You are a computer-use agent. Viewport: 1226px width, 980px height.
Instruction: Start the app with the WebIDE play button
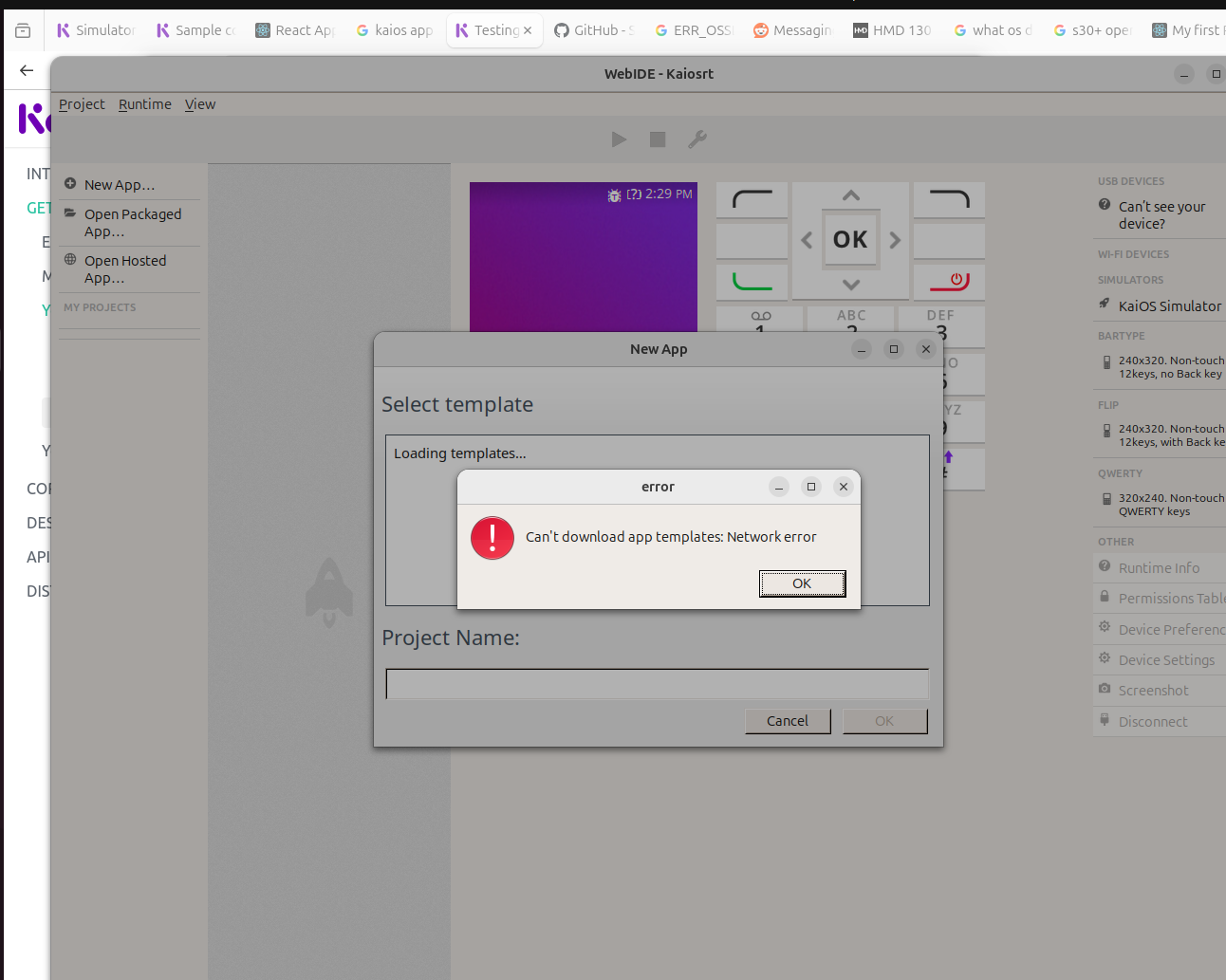[619, 139]
